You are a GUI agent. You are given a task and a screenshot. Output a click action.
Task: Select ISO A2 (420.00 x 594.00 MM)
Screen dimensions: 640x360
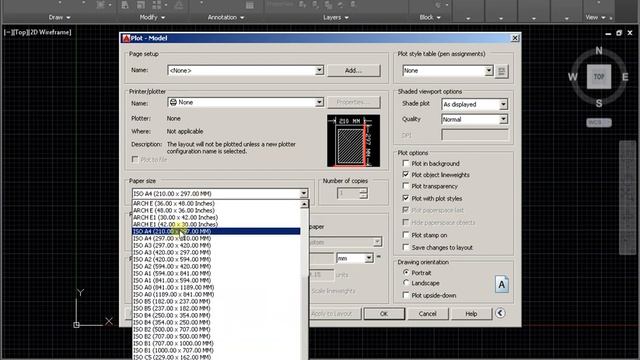pyautogui.click(x=216, y=259)
